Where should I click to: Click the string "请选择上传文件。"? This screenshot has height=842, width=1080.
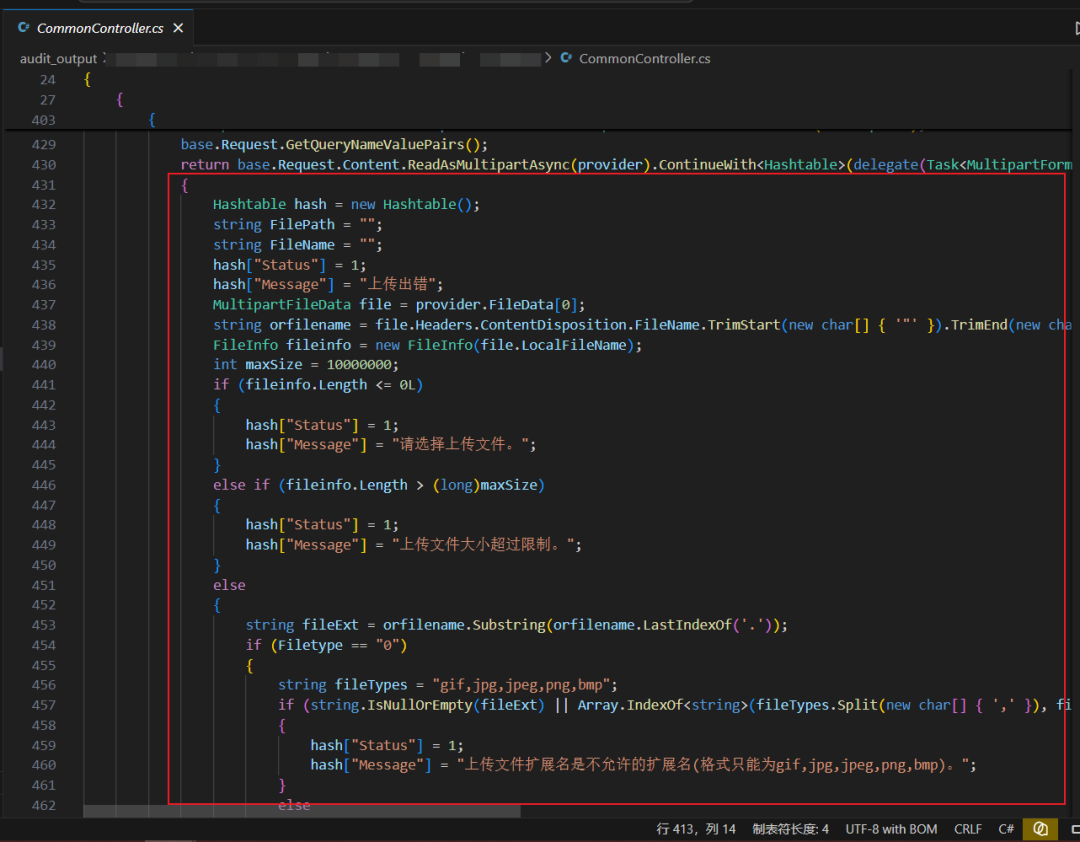click(x=460, y=444)
